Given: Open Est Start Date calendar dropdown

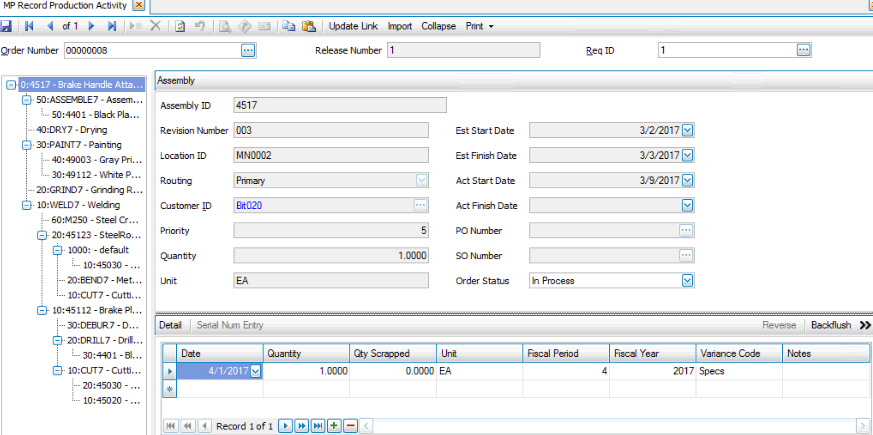Looking at the screenshot, I should pos(687,128).
